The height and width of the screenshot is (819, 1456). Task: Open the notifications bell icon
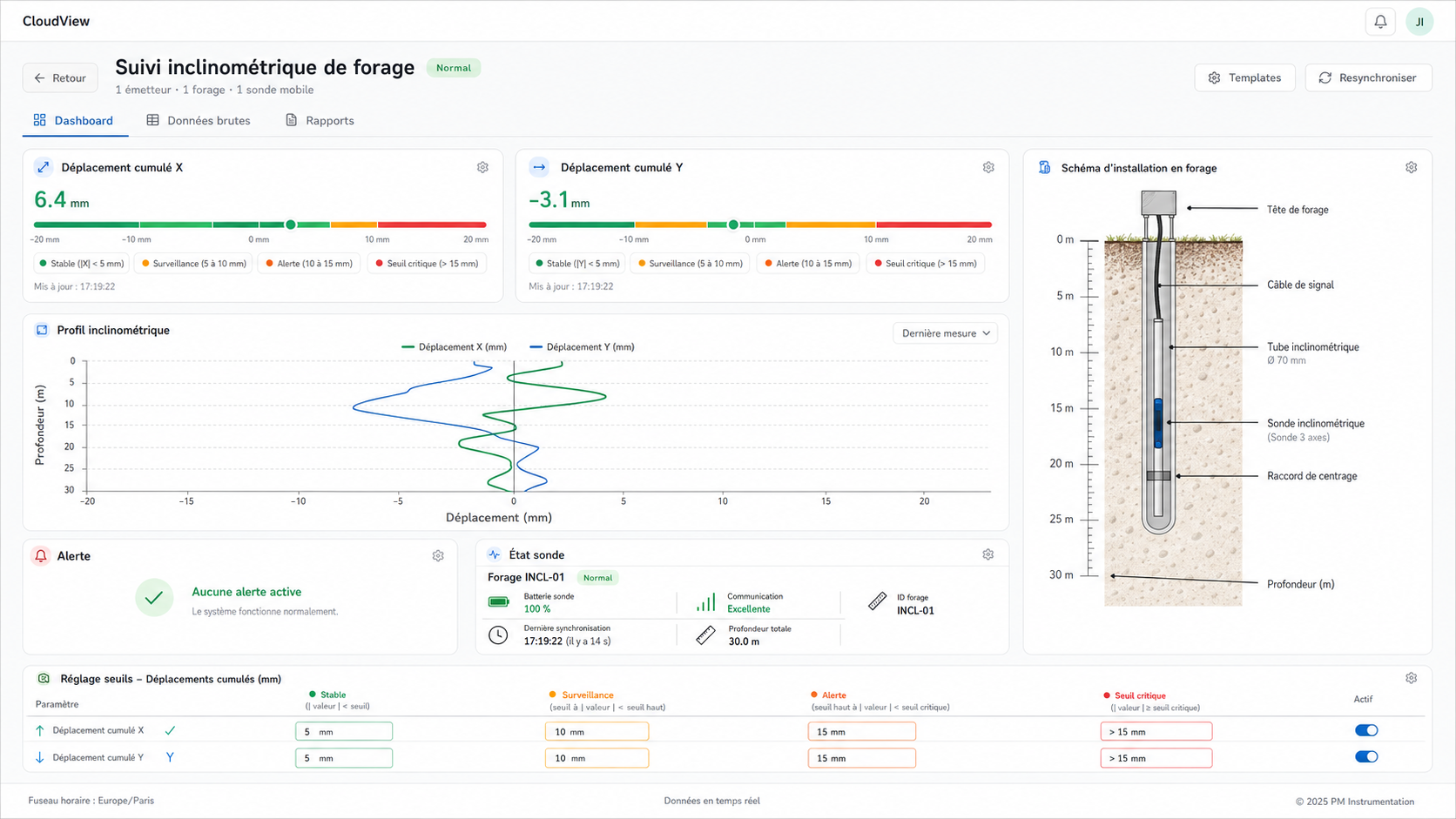(1380, 22)
